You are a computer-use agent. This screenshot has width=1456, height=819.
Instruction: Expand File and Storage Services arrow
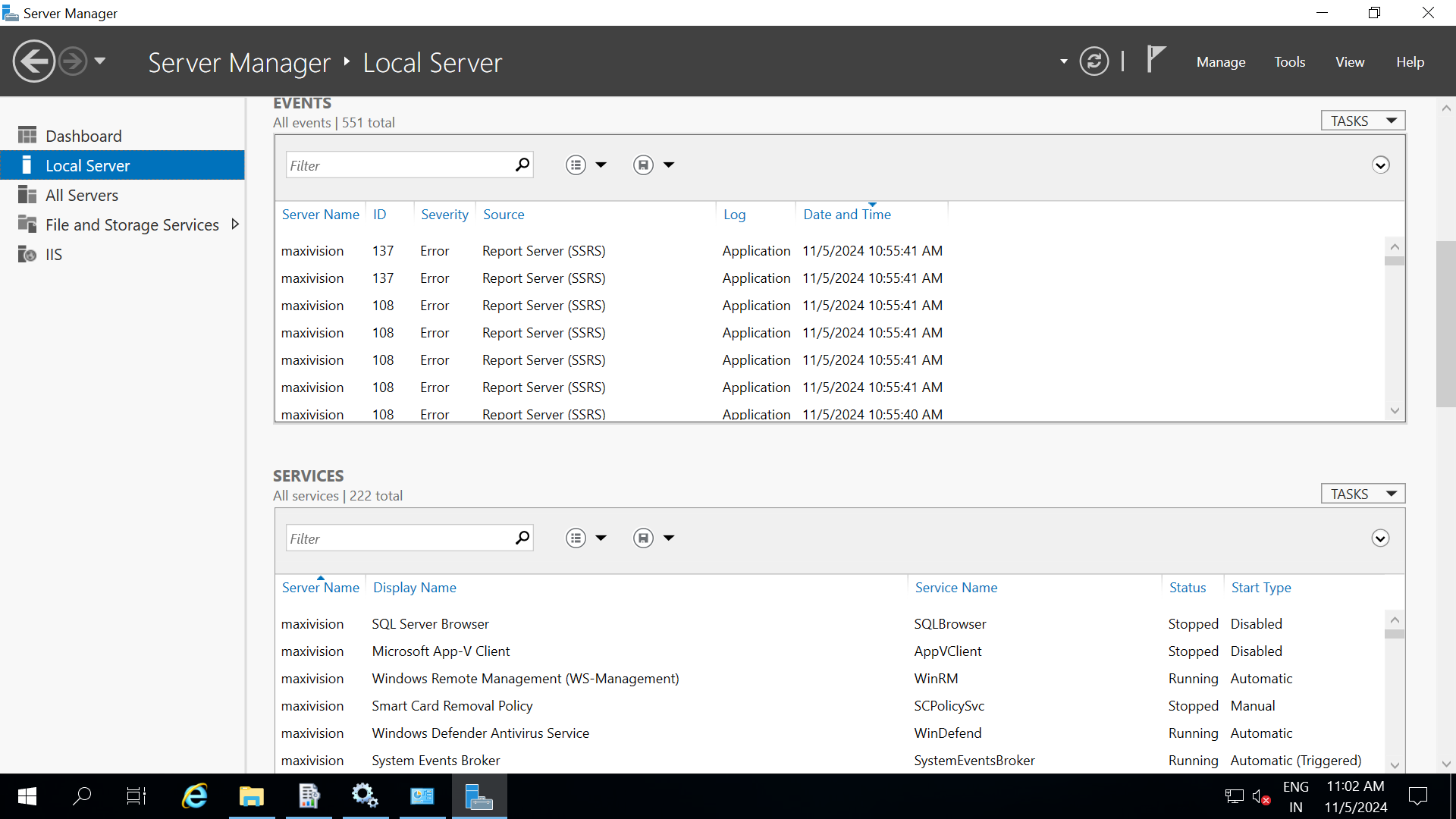[235, 224]
